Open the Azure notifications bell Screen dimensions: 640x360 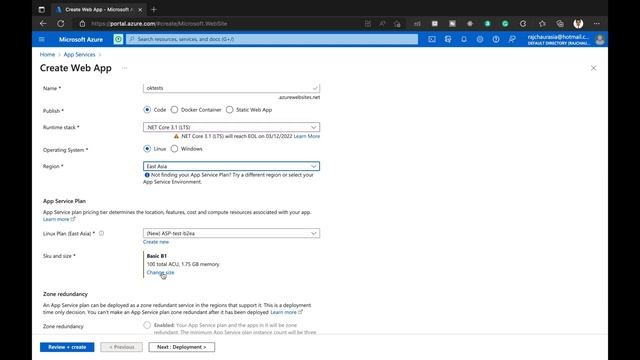pos(464,39)
